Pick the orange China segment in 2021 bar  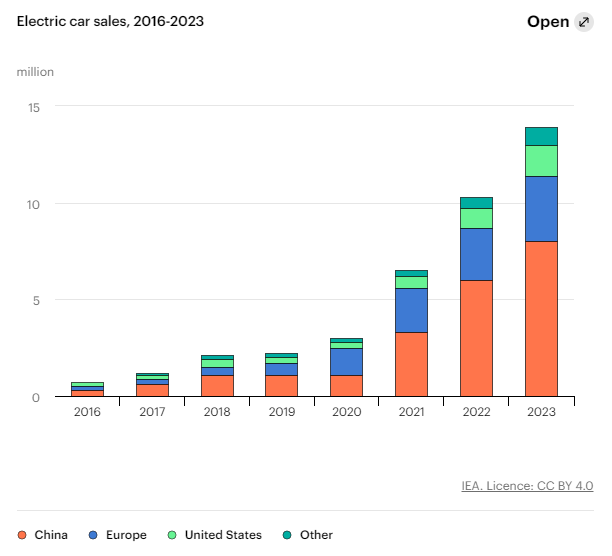coord(411,364)
